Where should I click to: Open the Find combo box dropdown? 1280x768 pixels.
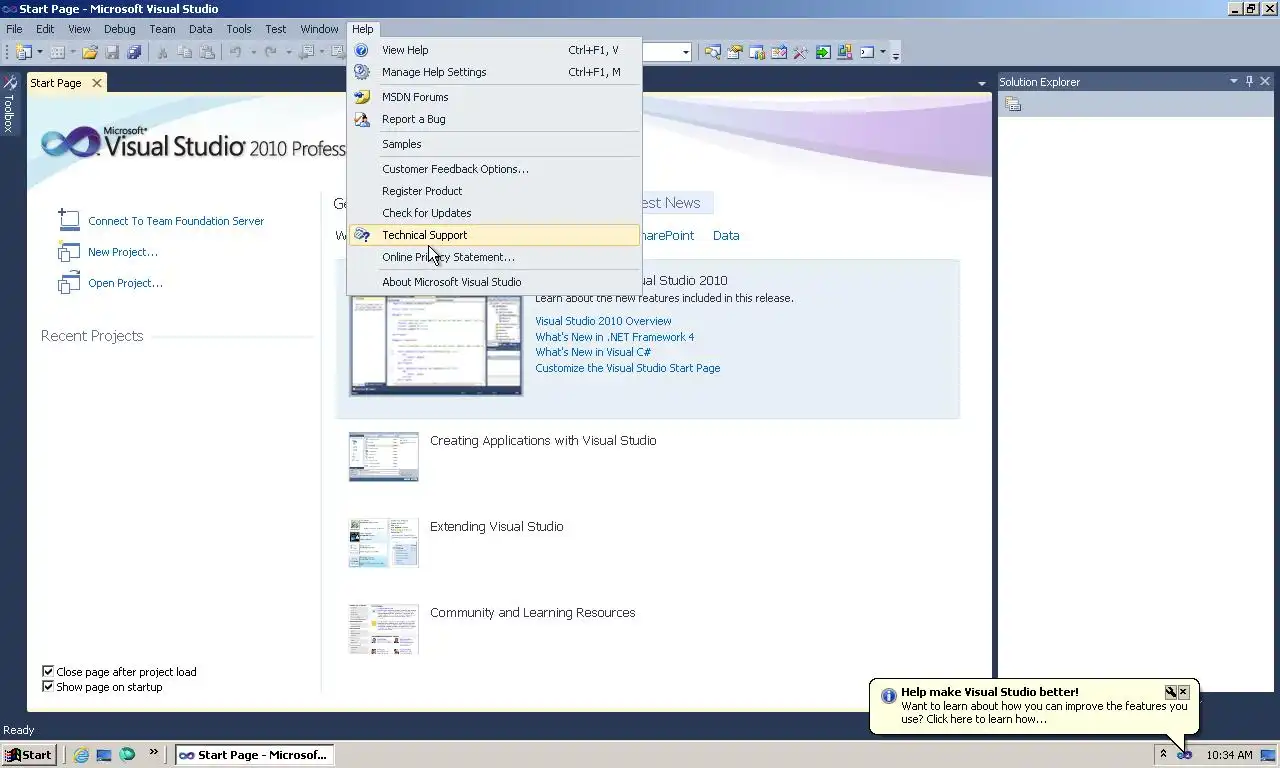point(685,52)
